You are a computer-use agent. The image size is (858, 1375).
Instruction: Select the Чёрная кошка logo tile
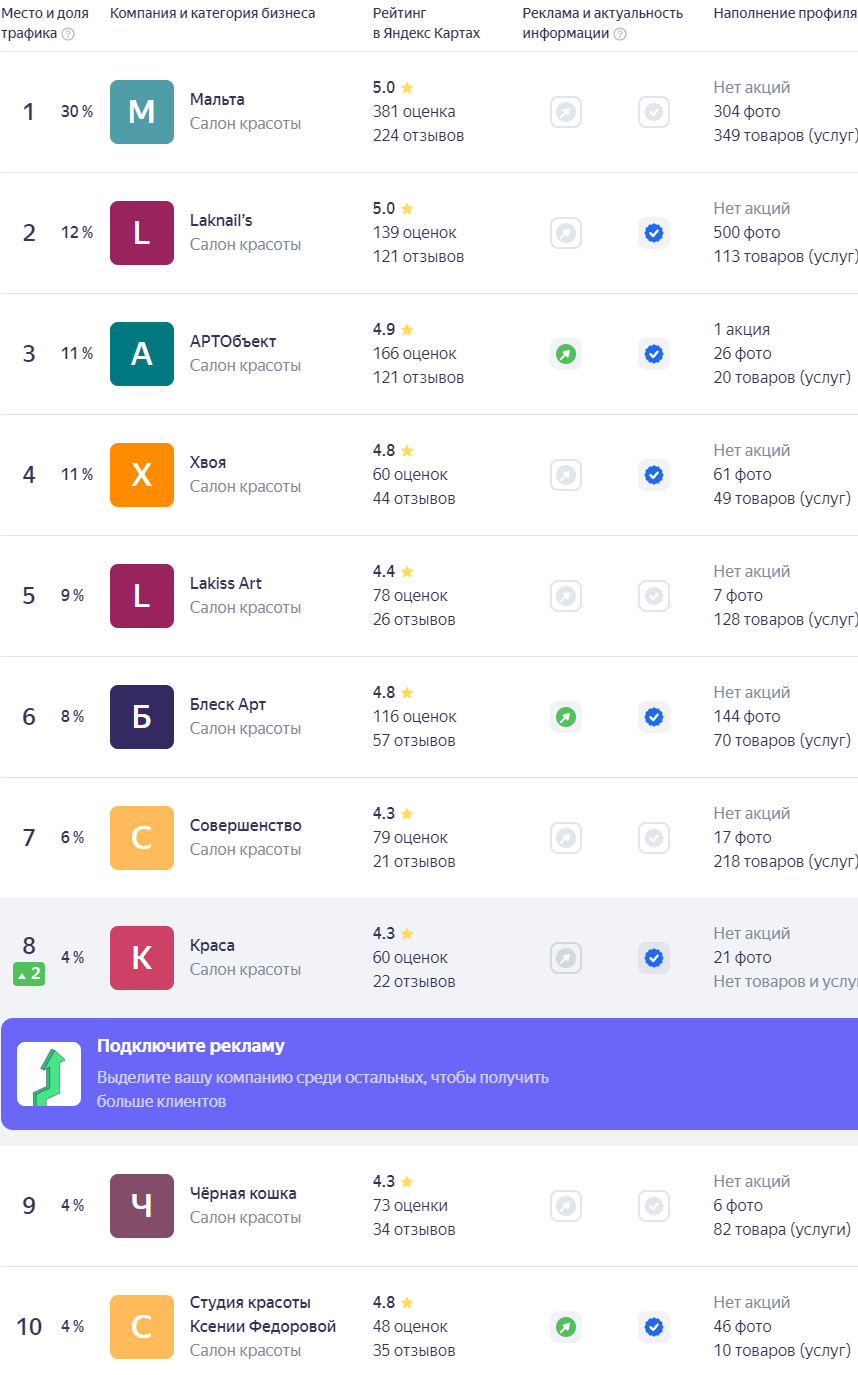click(142, 1206)
